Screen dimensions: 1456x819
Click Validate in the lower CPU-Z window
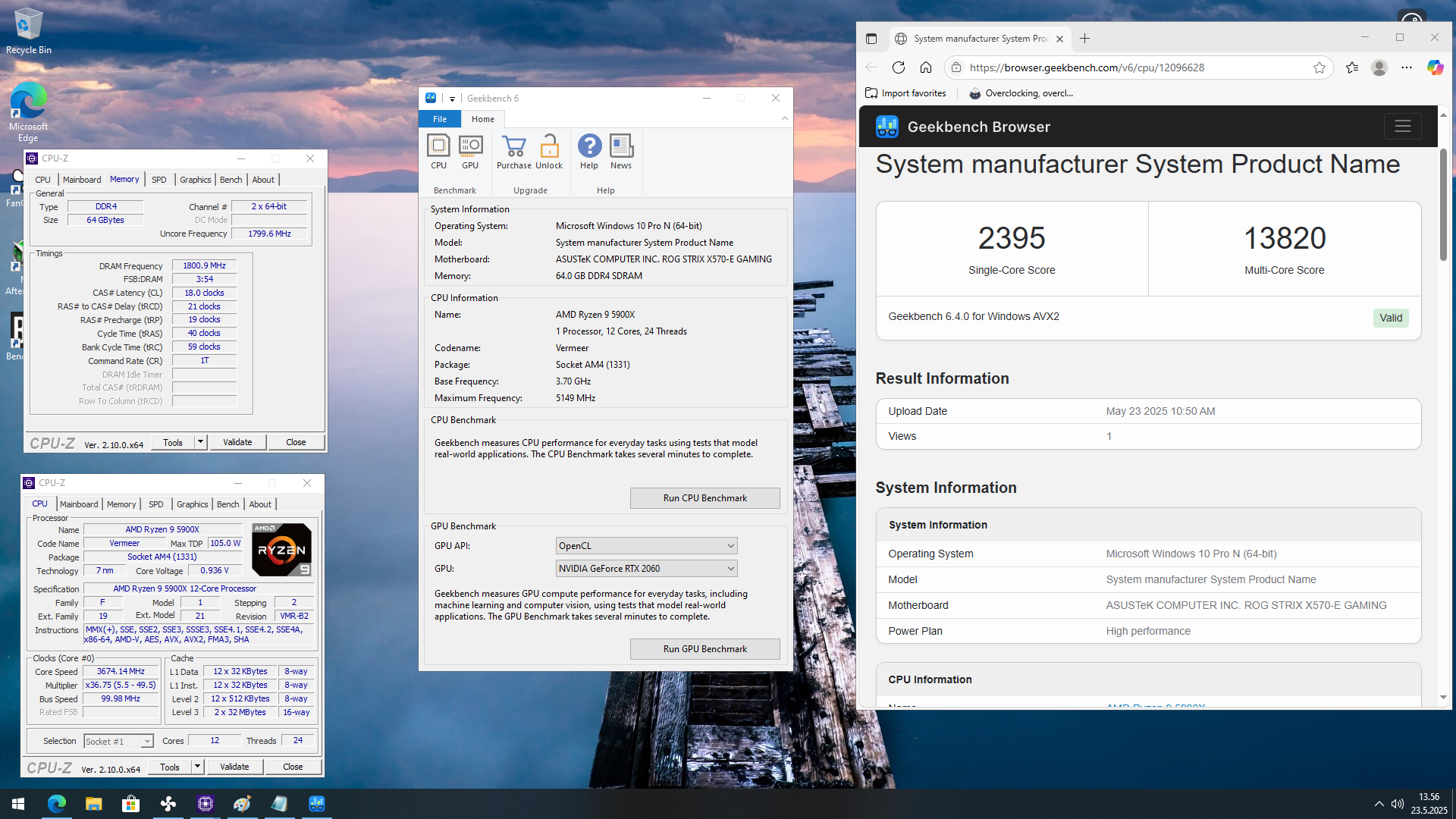pyautogui.click(x=234, y=767)
